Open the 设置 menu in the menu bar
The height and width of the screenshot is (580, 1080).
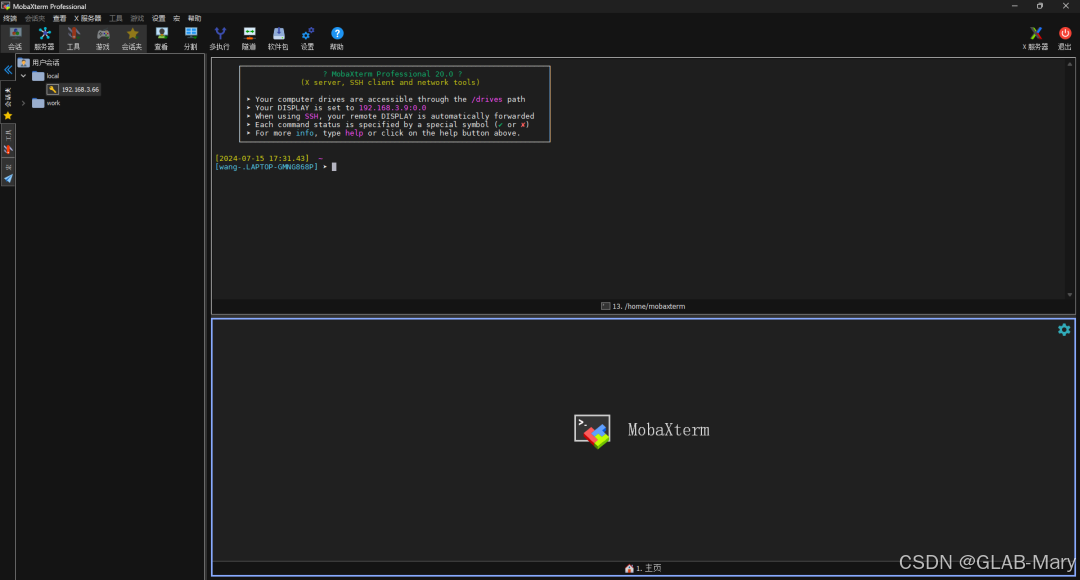[158, 19]
